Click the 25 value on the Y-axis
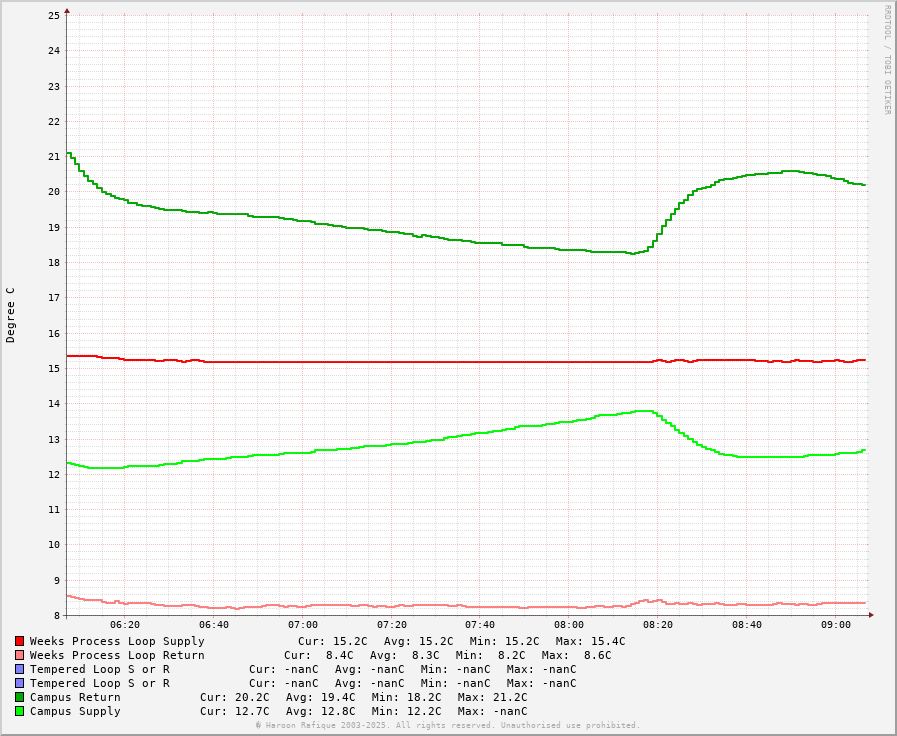897x736 pixels. pyautogui.click(x=54, y=16)
